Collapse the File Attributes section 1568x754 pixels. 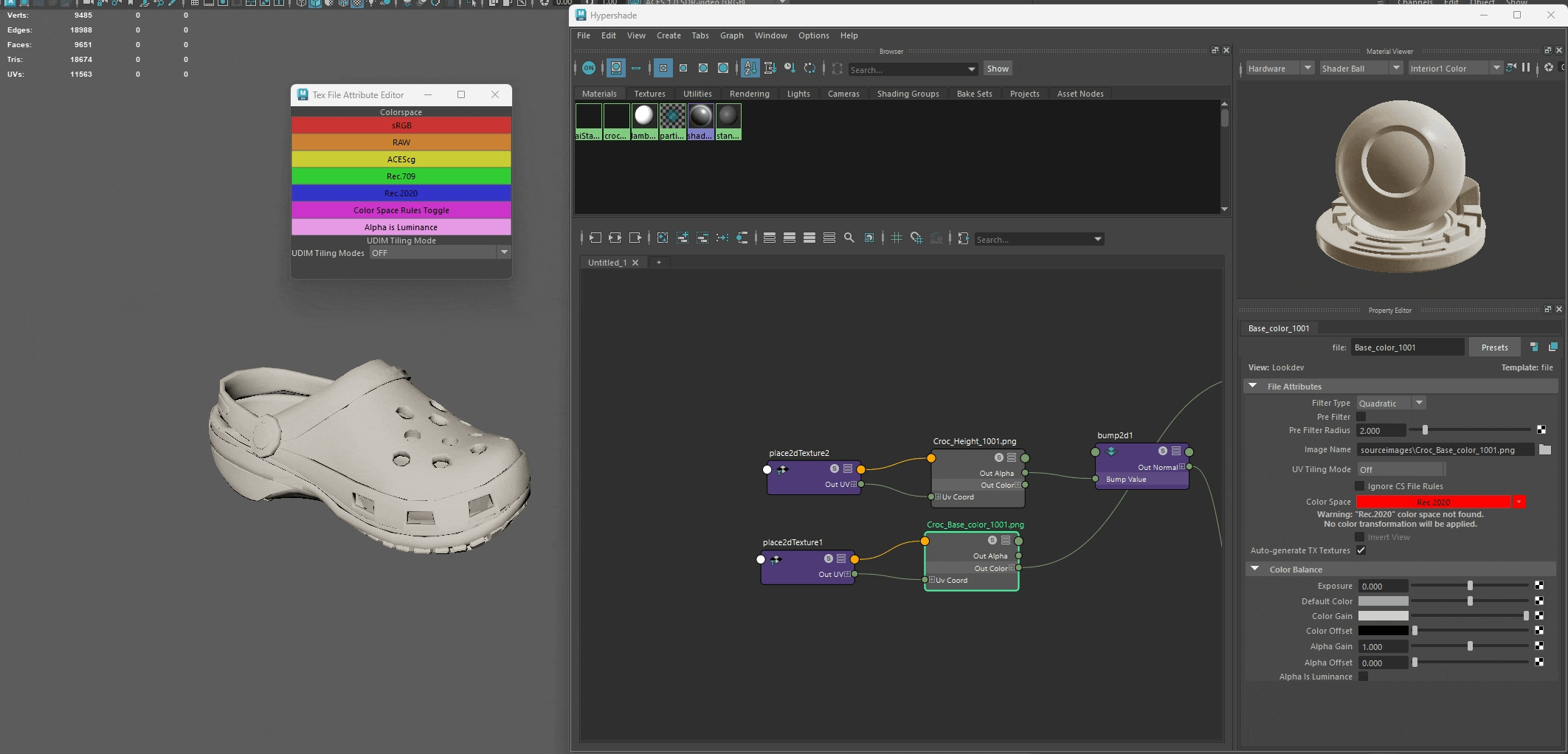pyautogui.click(x=1253, y=386)
